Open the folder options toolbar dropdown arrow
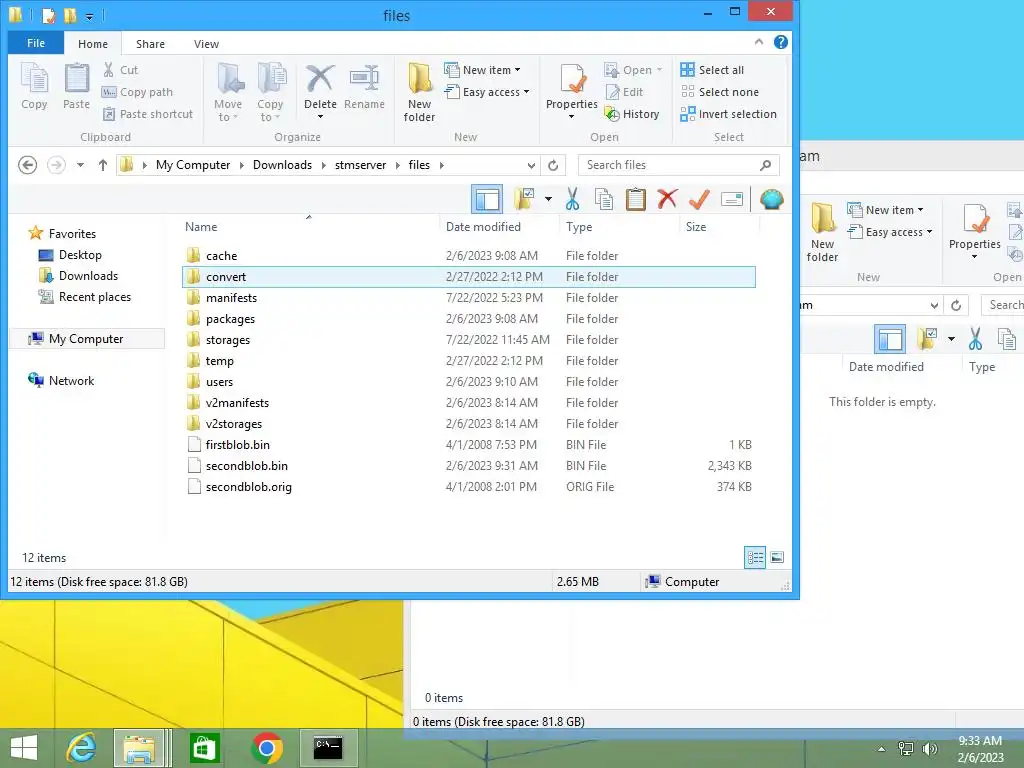The height and width of the screenshot is (768, 1024). tap(549, 199)
